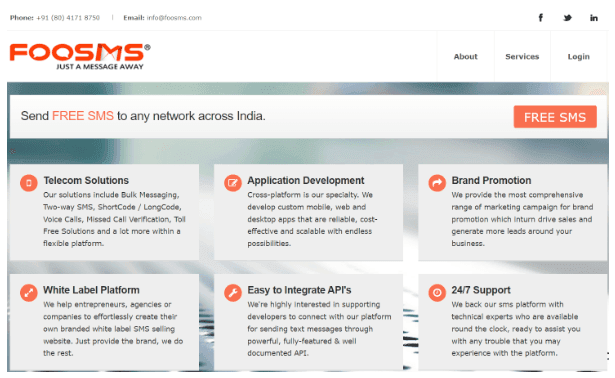Open the FooSMS LinkedIn icon
This screenshot has height=378, width=615.
coord(594,18)
